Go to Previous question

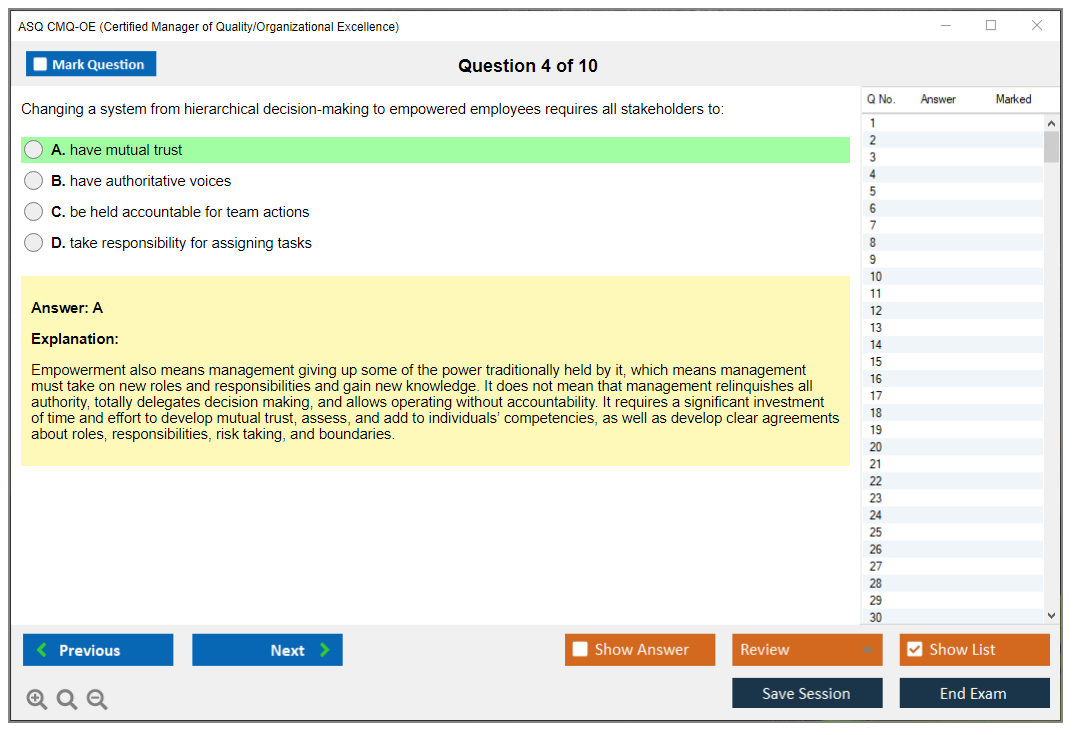(x=98, y=650)
